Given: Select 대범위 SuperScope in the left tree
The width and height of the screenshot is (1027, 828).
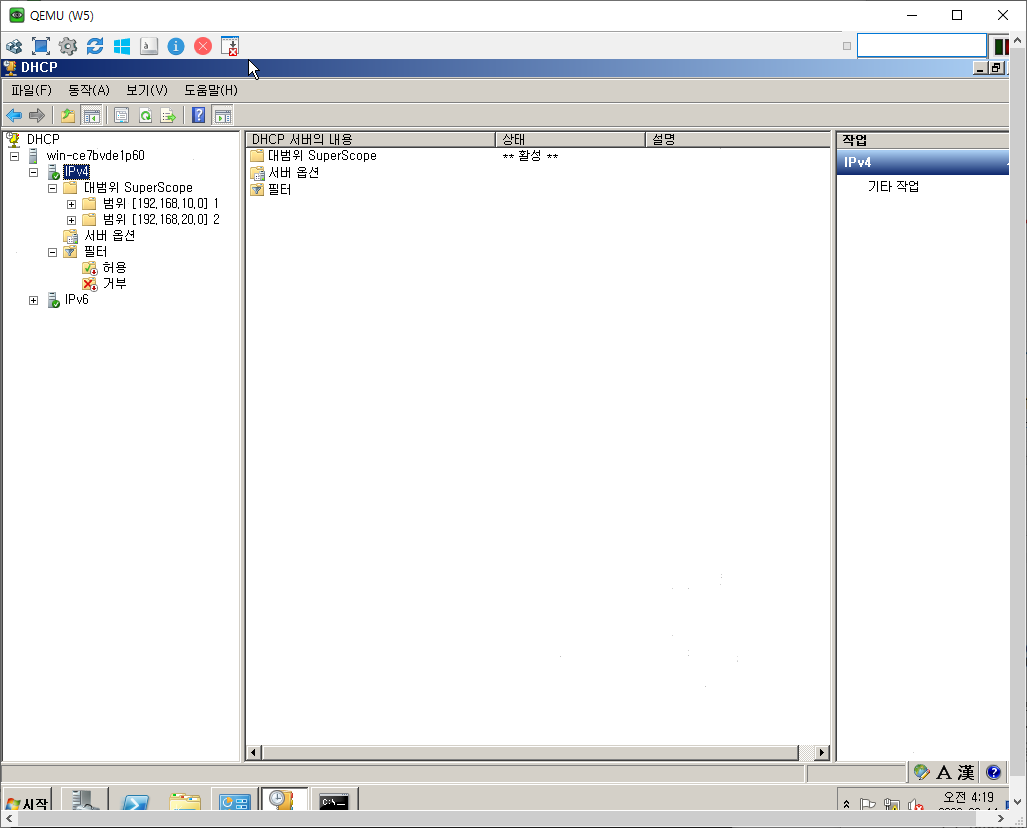Looking at the screenshot, I should click(138, 187).
